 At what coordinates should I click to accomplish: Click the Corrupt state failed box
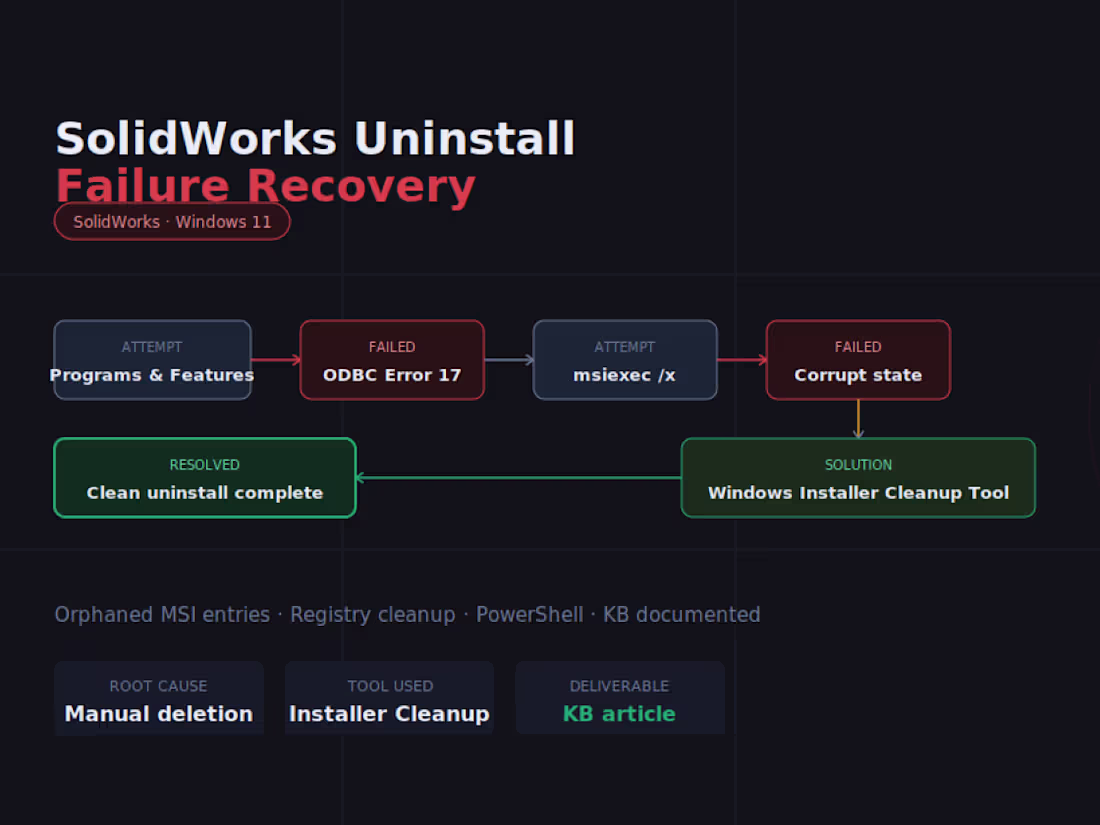[x=858, y=360]
